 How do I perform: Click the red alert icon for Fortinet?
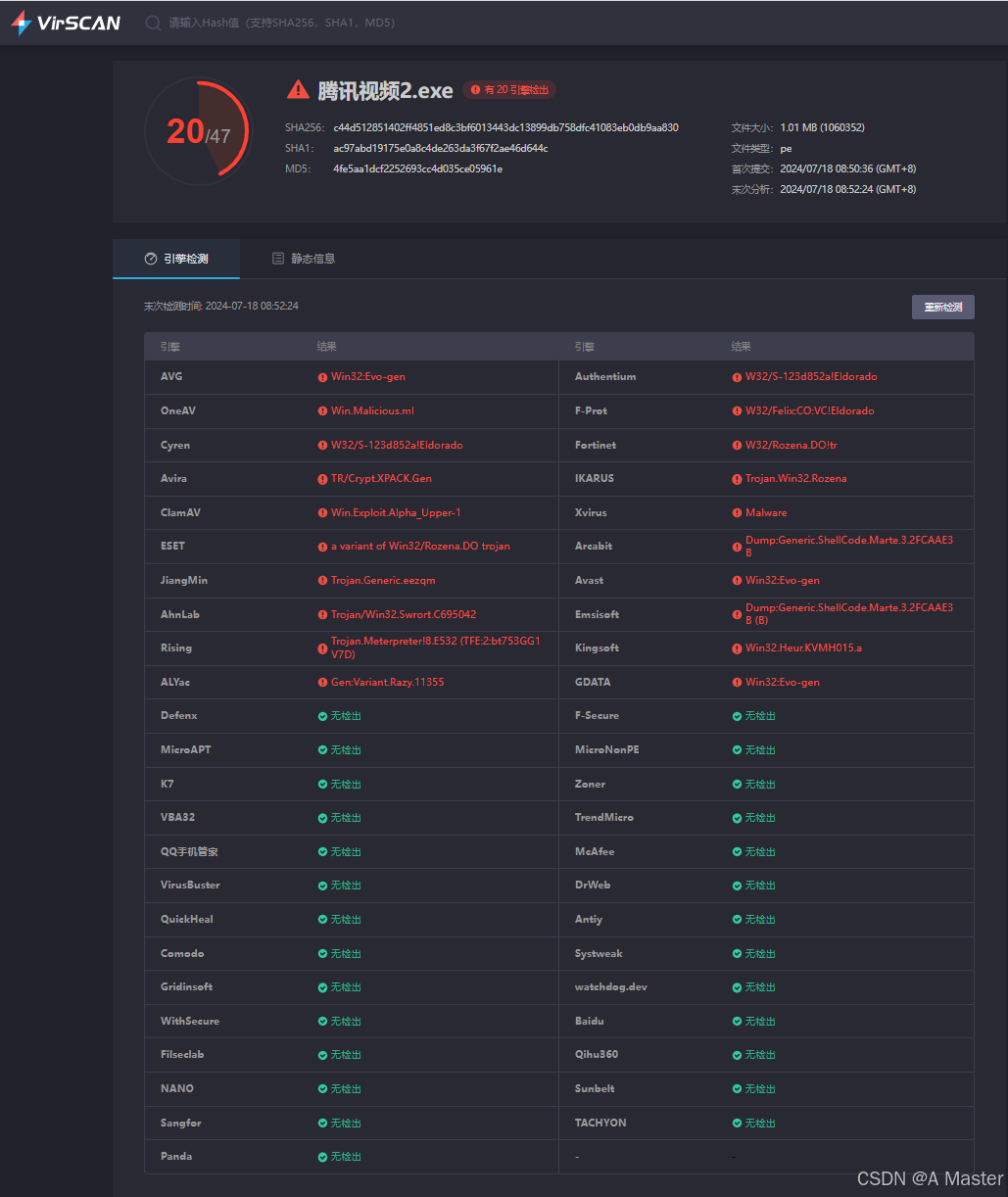coord(737,446)
